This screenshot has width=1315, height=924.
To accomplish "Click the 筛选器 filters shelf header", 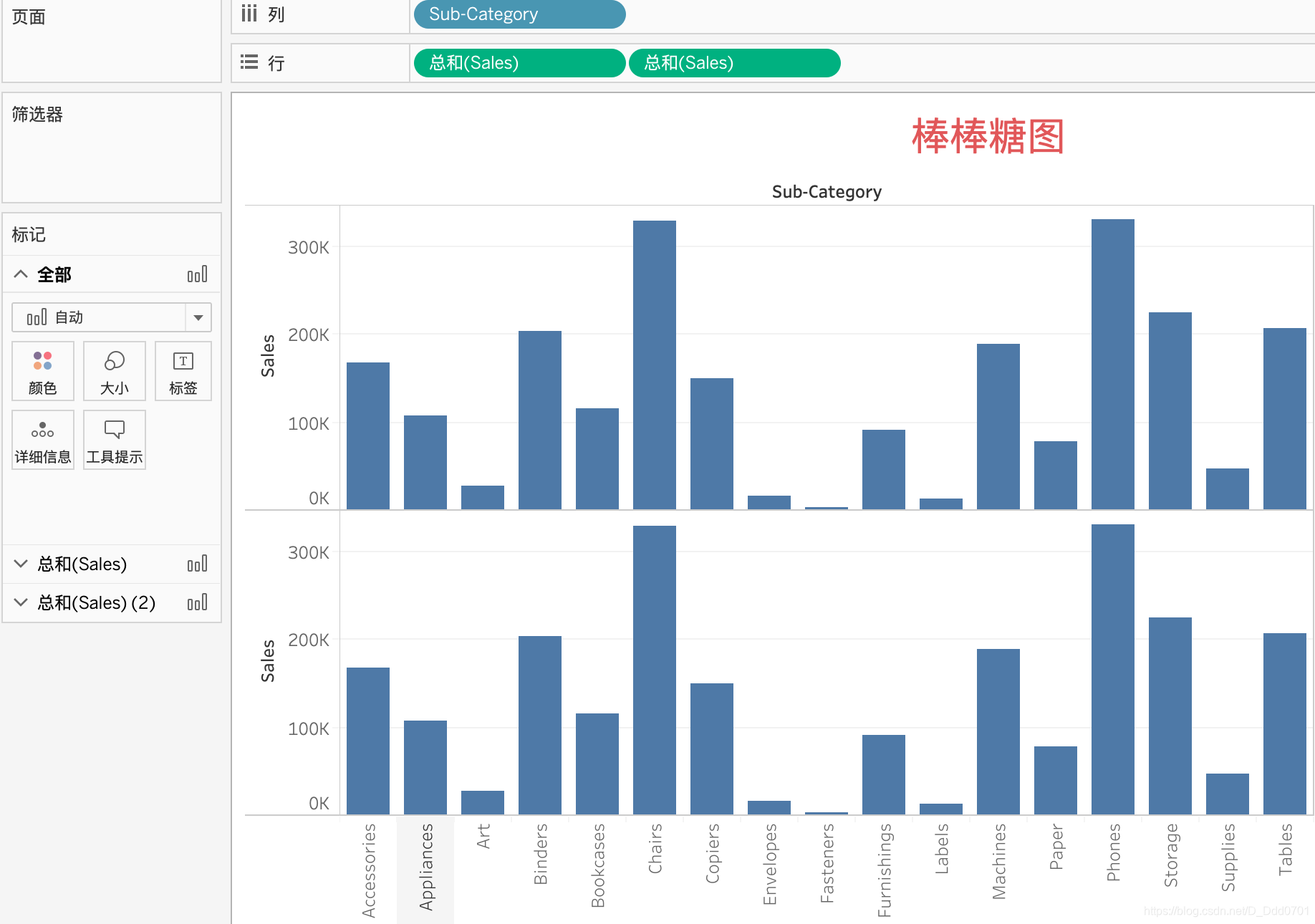I will 37,114.
